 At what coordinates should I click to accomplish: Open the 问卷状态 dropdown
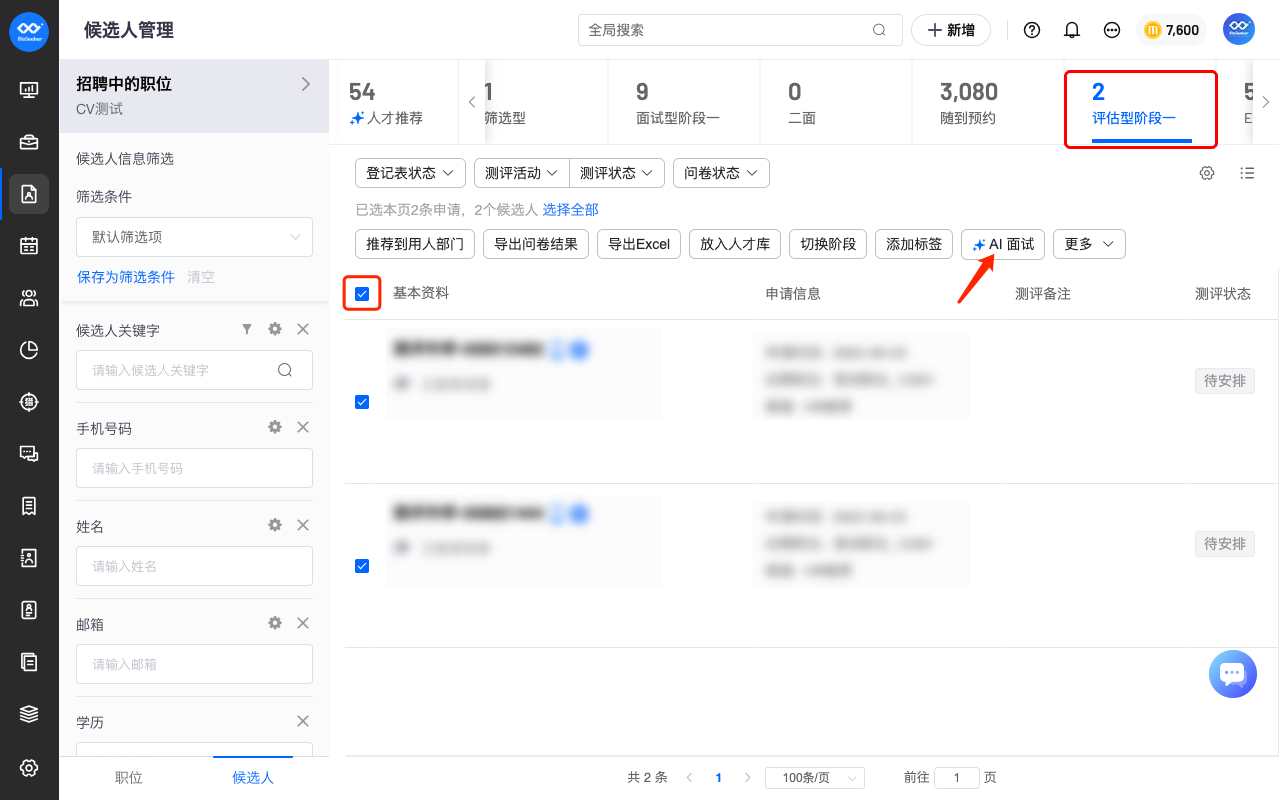(721, 173)
